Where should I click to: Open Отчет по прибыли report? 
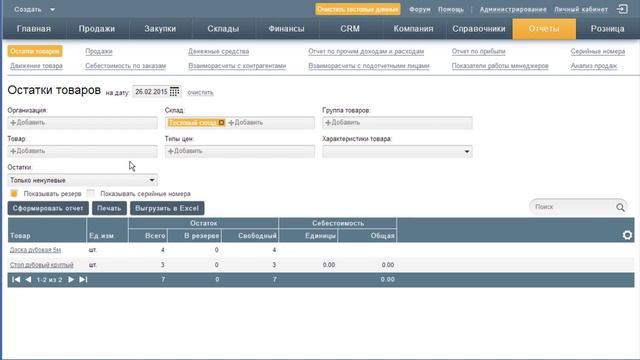478,51
